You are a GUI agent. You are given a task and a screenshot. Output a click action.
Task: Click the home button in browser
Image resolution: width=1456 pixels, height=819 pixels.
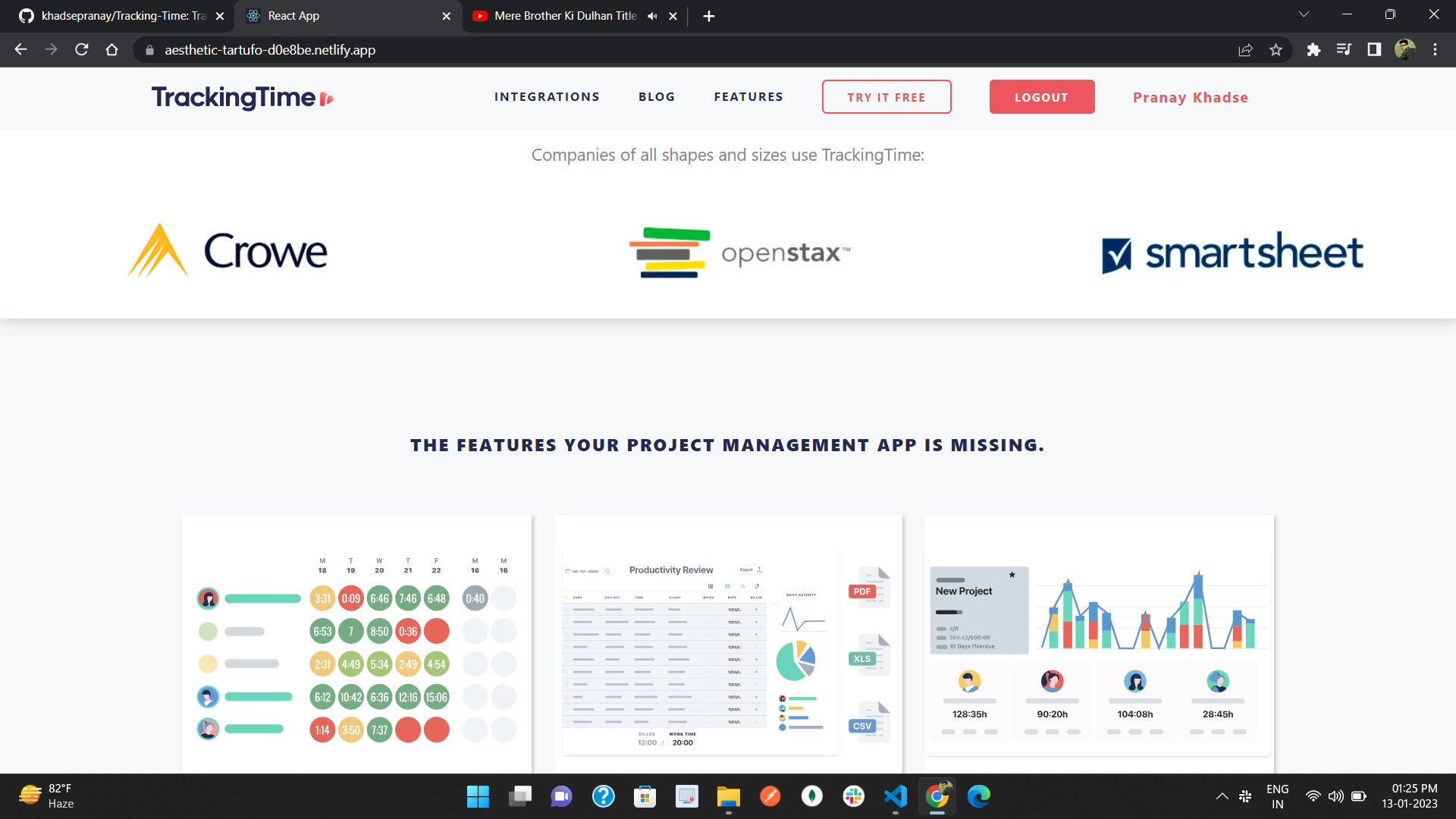click(112, 50)
